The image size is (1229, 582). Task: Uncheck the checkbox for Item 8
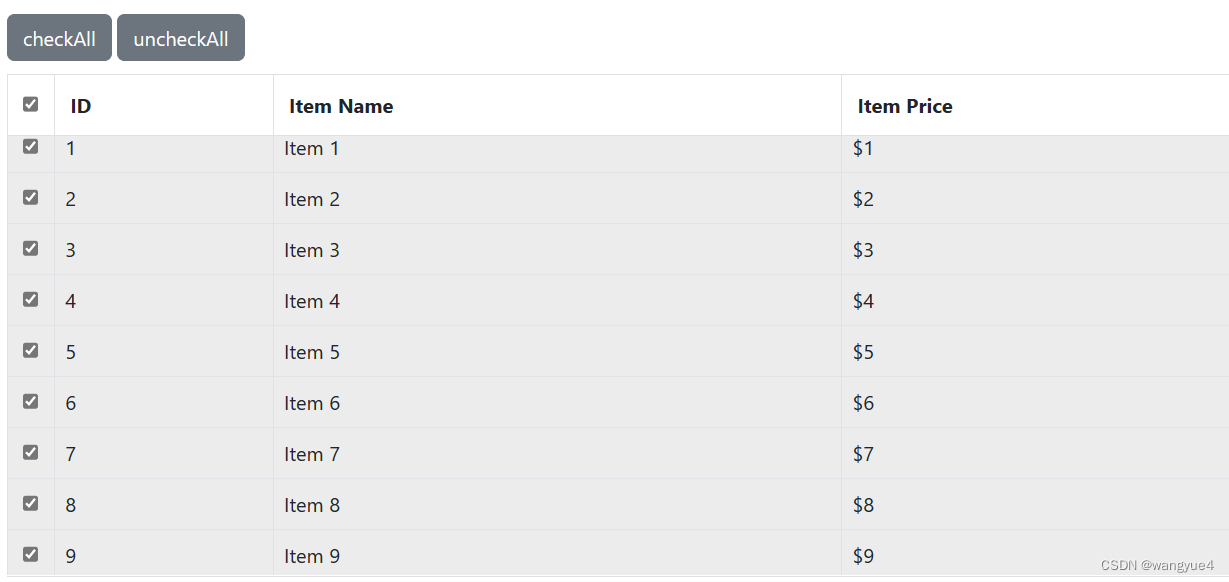(x=30, y=503)
